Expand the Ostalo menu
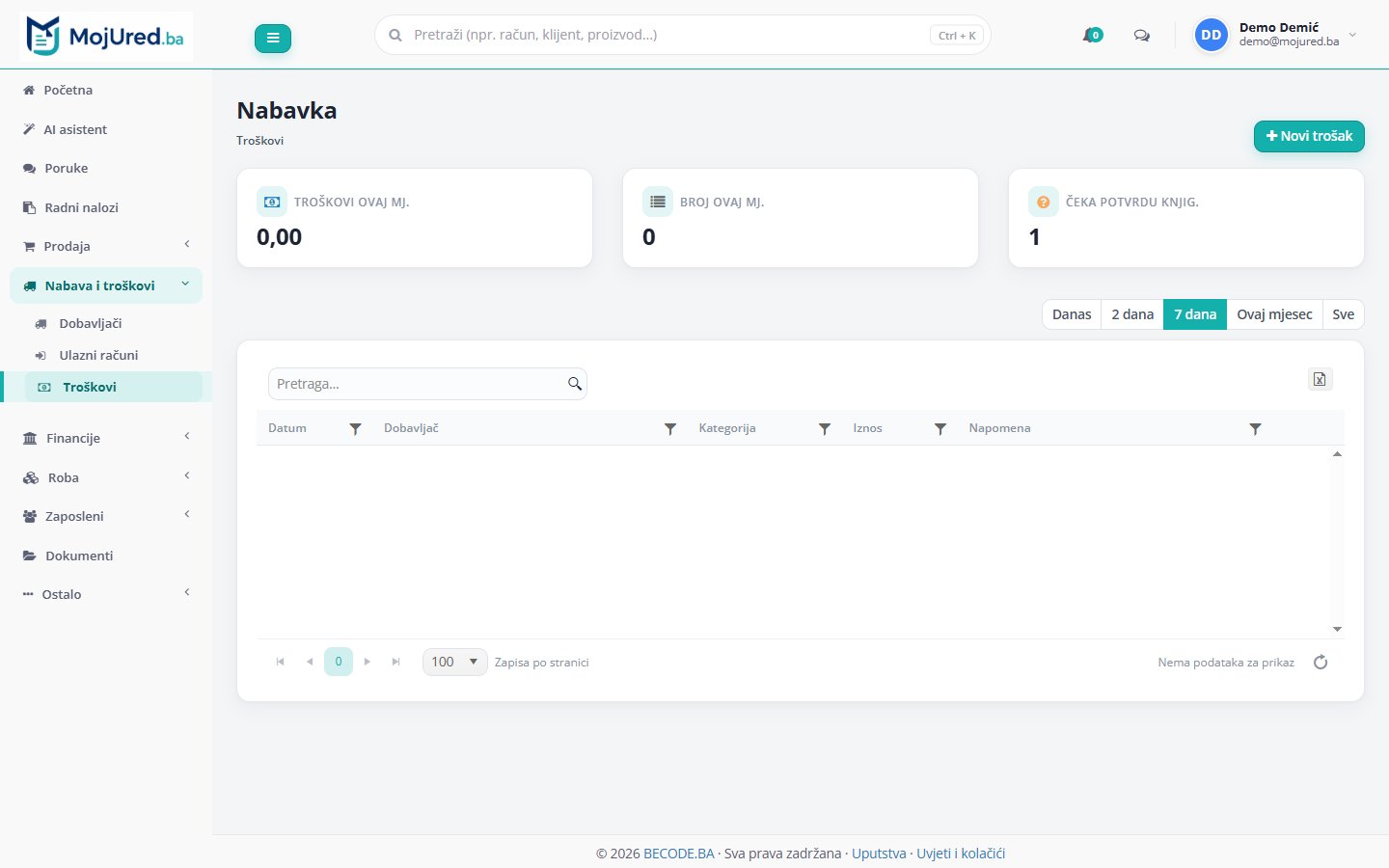1389x868 pixels. (106, 594)
